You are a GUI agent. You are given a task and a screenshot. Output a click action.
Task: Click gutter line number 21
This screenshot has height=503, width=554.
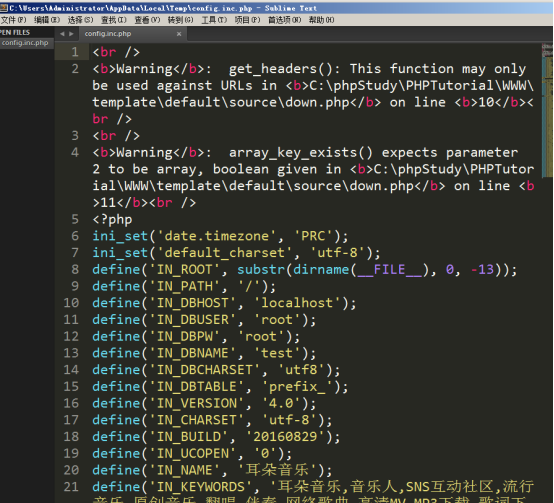point(71,487)
